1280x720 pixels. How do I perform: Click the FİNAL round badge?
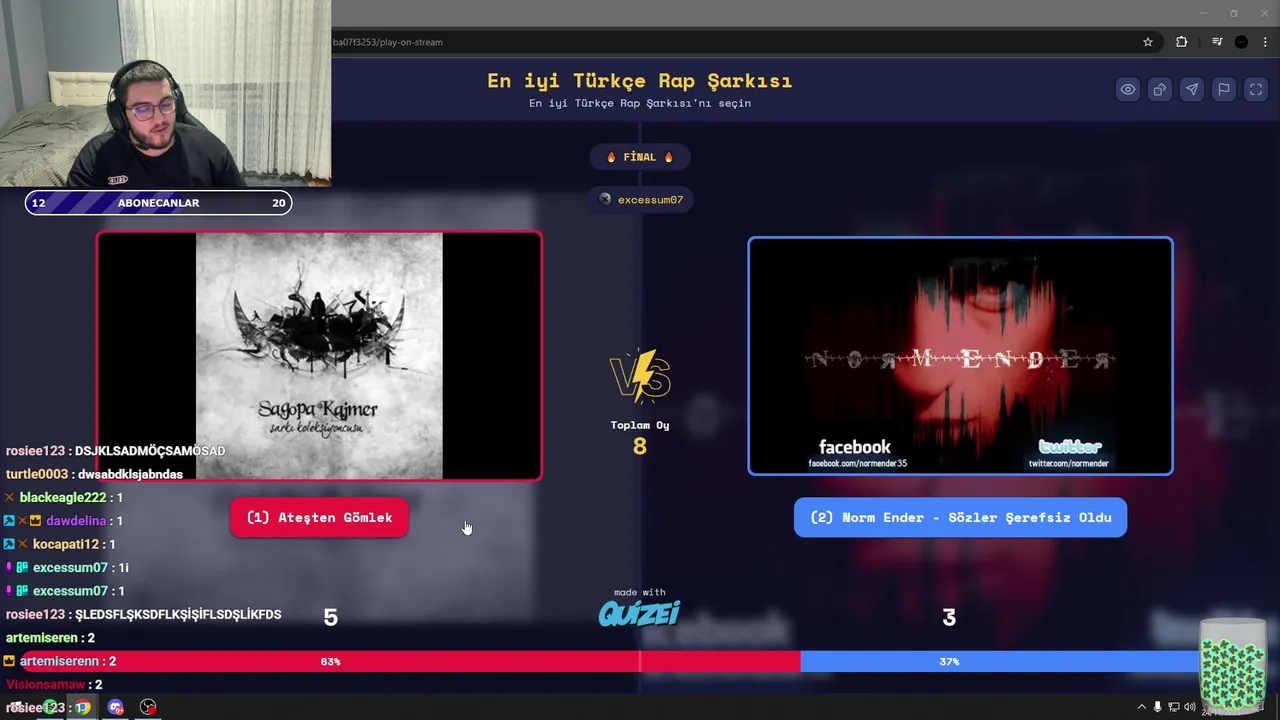tap(640, 157)
